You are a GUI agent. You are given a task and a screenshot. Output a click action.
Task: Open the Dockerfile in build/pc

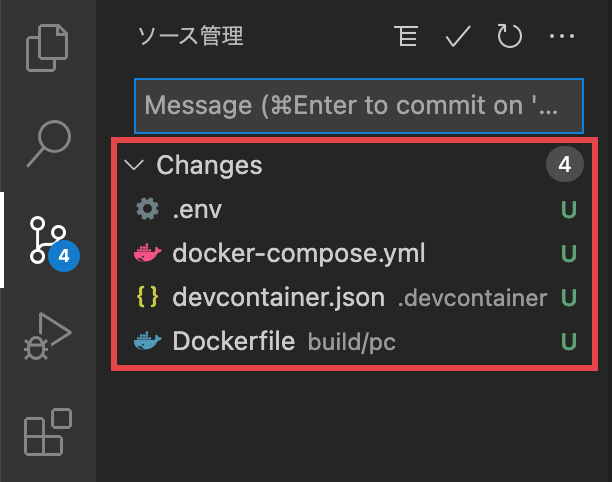(233, 342)
